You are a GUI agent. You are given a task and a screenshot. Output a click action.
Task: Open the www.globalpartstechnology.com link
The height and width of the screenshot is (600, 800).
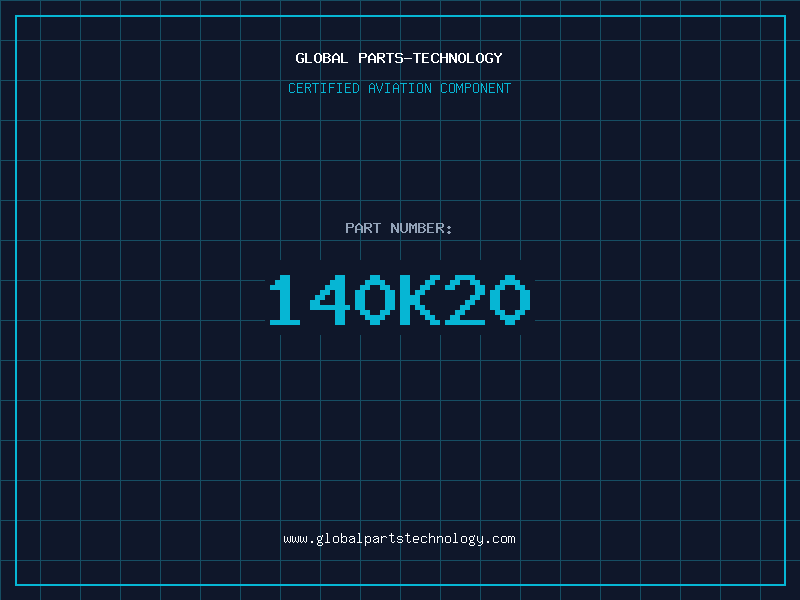tap(399, 539)
